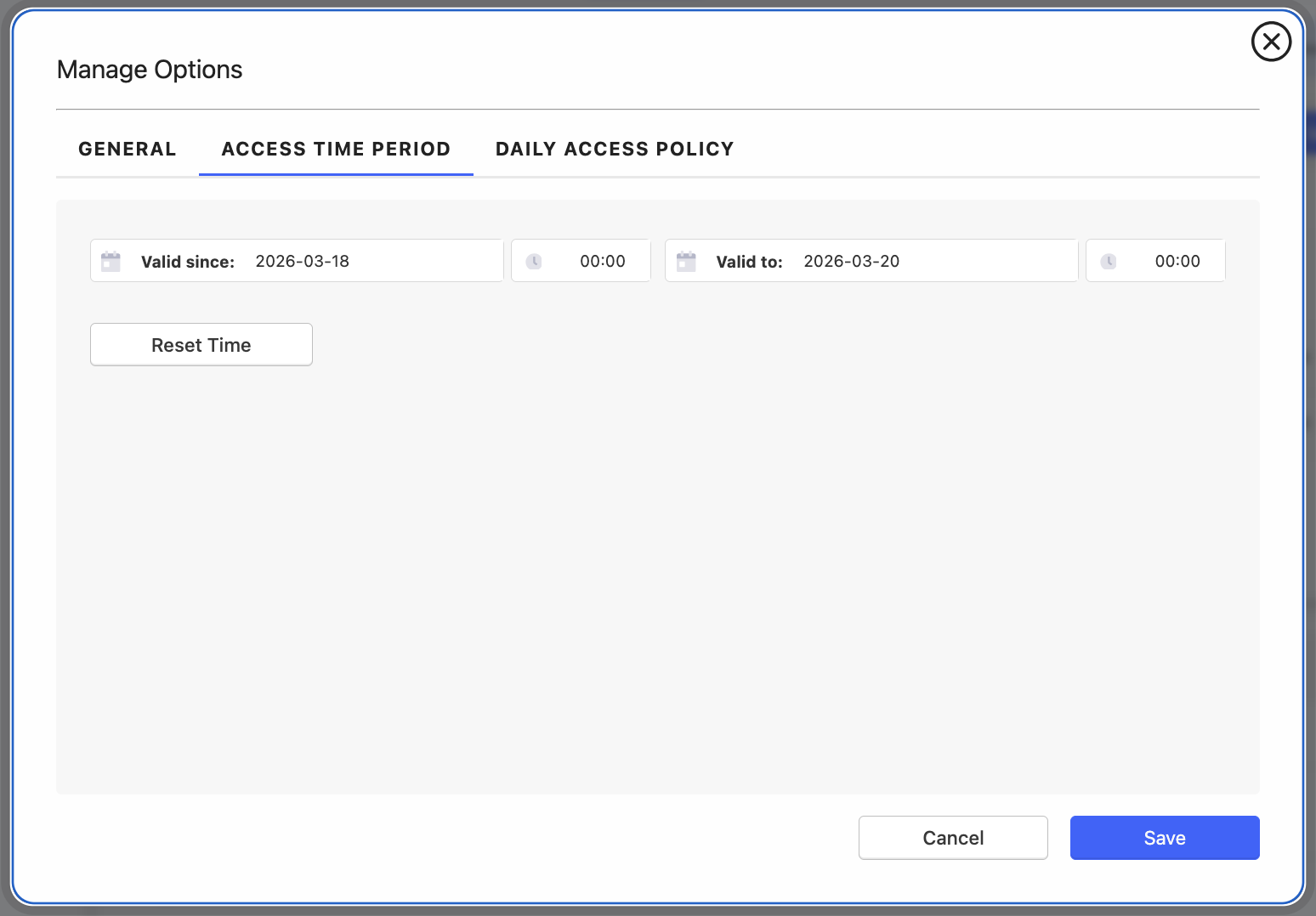
Task: Select the Access Time Period tab
Action: point(336,149)
